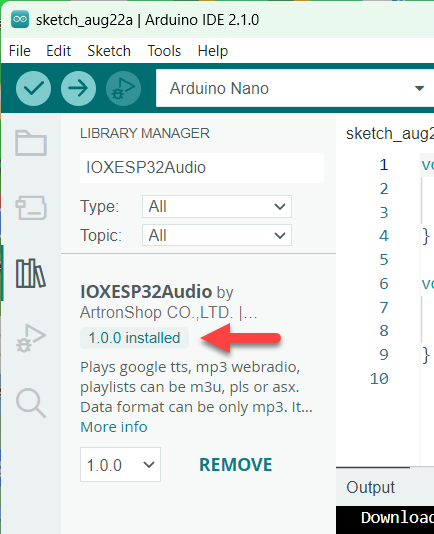The height and width of the screenshot is (534, 434).
Task: Start the debugger from the toolbar
Action: click(123, 89)
